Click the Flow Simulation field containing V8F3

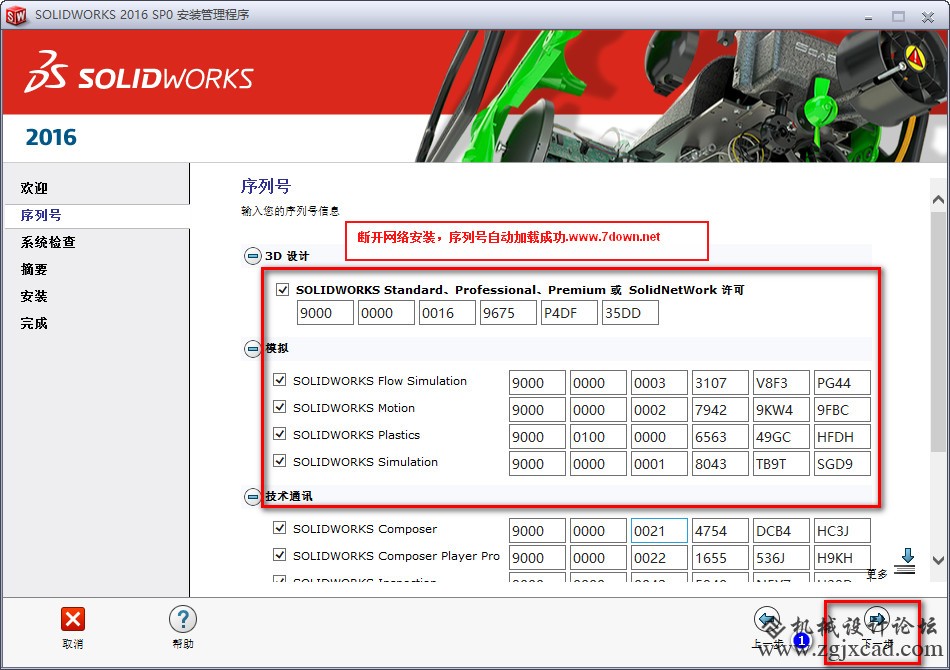click(x=781, y=383)
